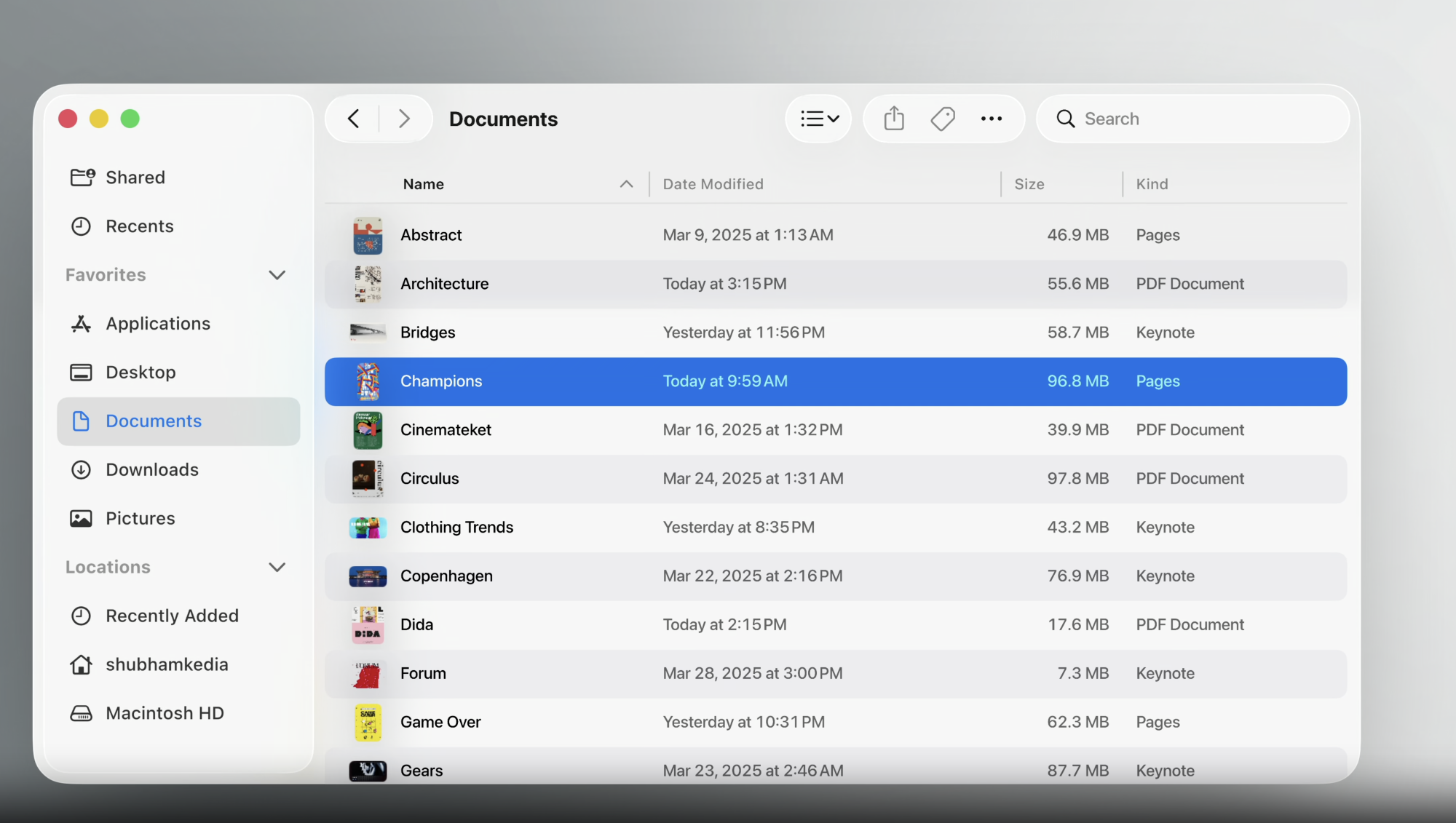1456x823 pixels.
Task: Click the Share toolbar icon
Action: 894,119
